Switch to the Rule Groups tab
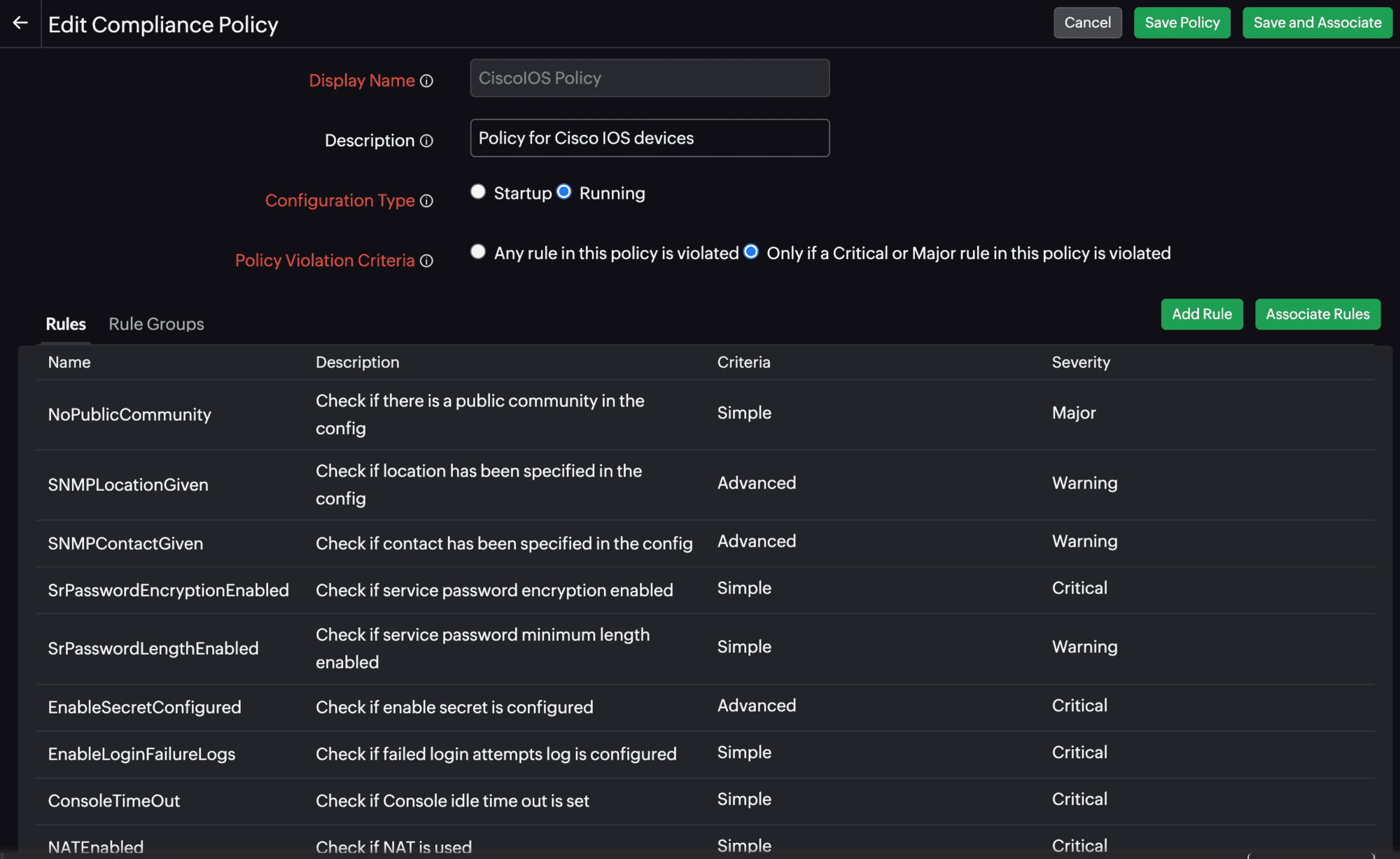 pyautogui.click(x=156, y=324)
